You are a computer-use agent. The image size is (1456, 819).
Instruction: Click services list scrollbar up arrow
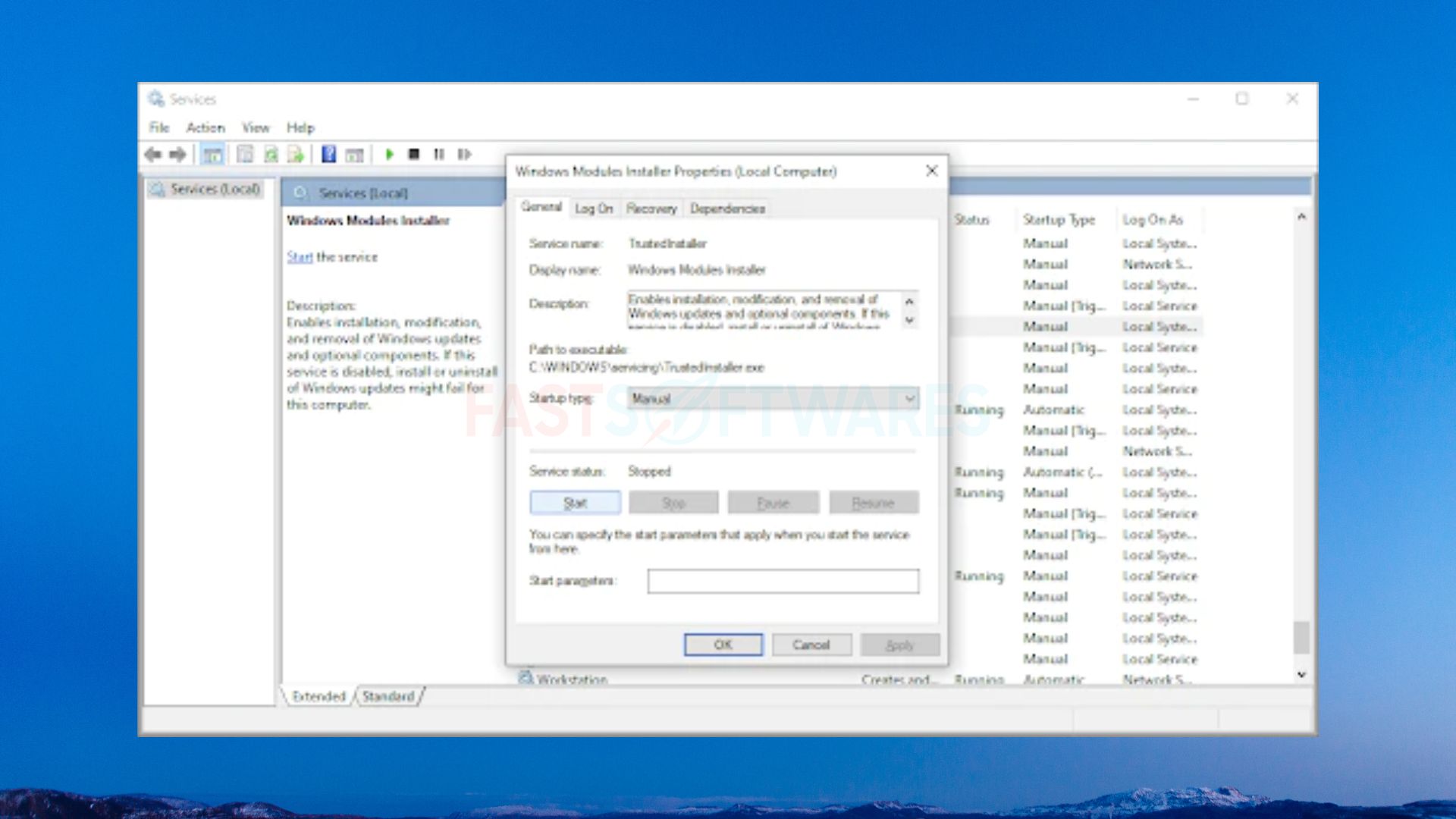click(x=1301, y=217)
